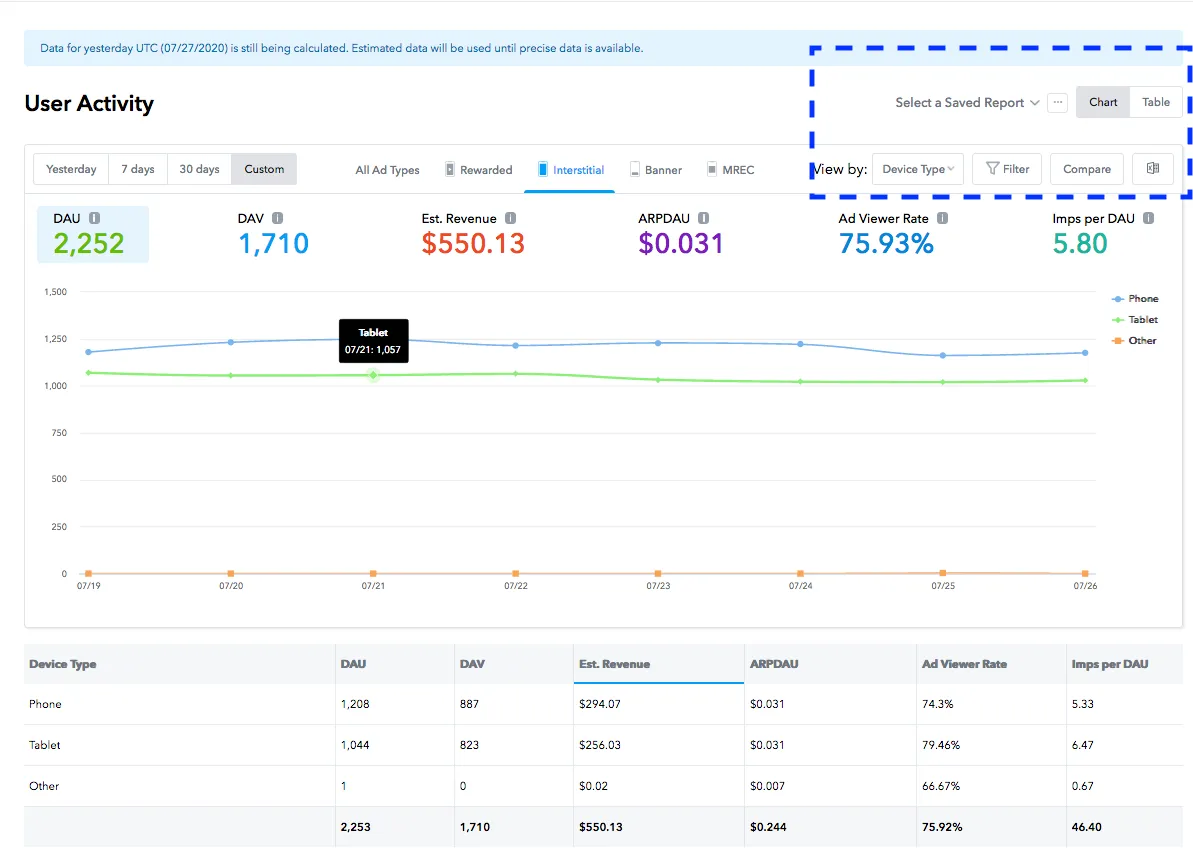Click the Tablet row label in the table
1193x848 pixels.
click(44, 745)
